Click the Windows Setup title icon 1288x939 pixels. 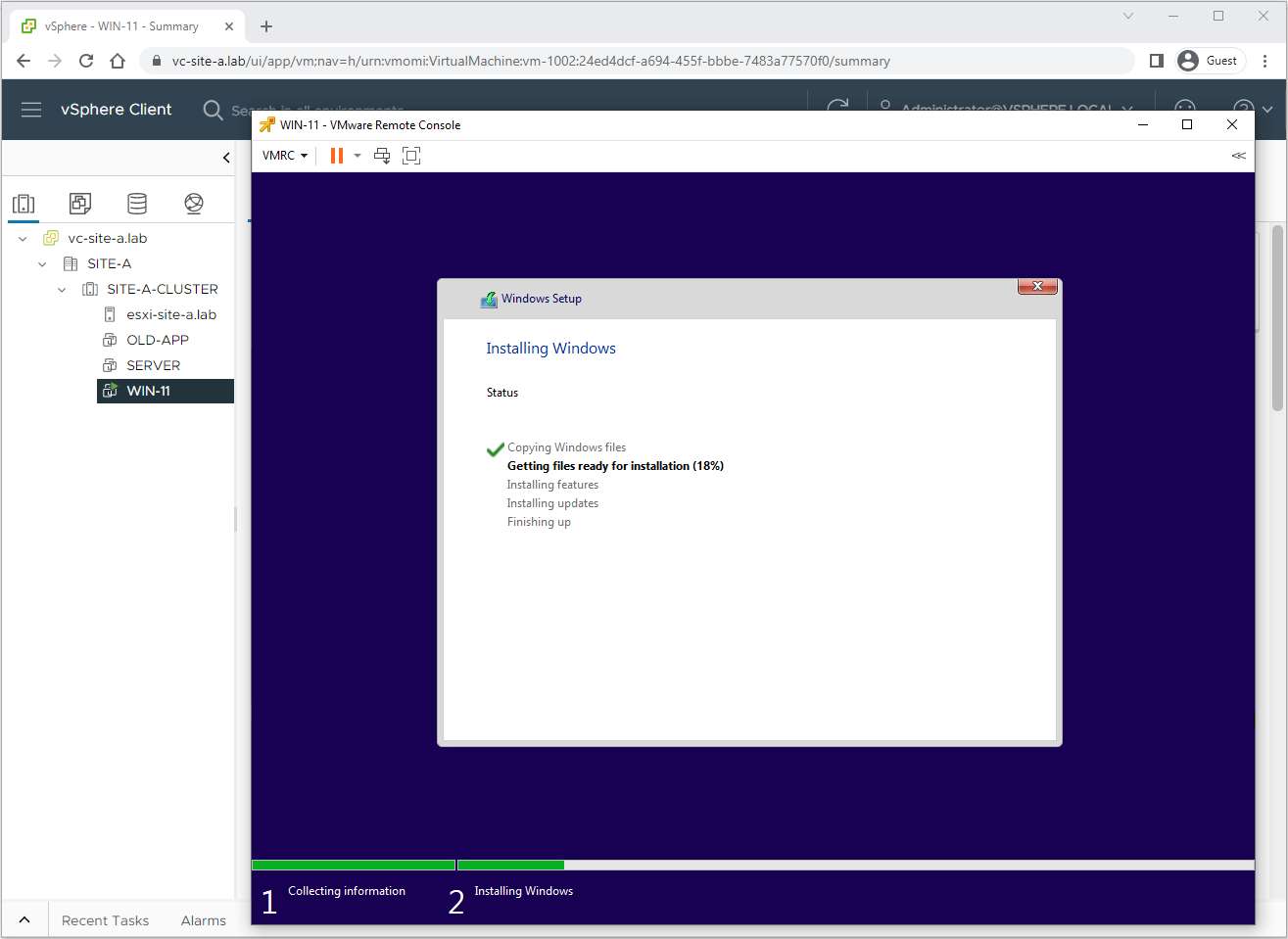click(x=489, y=300)
